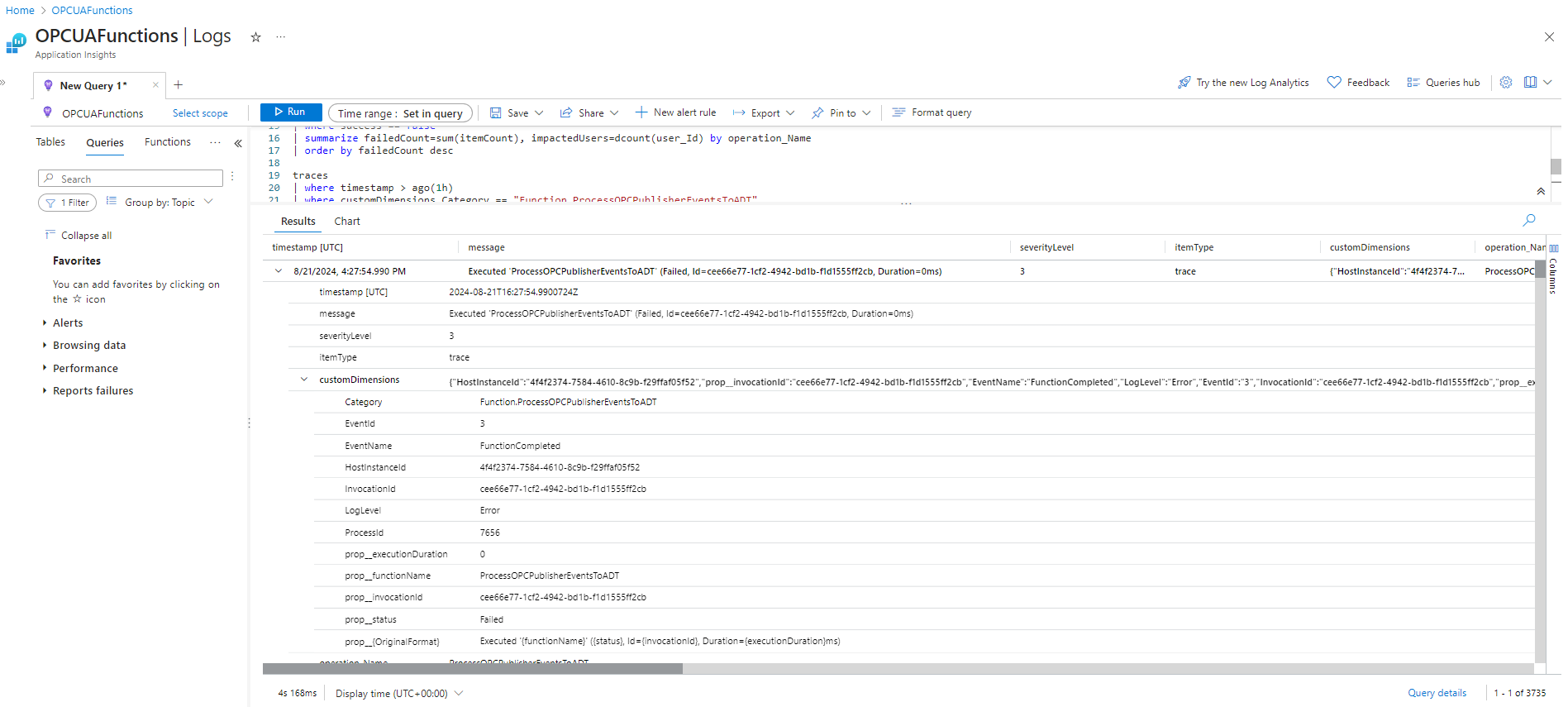Expand the left menu double chevron
This screenshot has width=1568, height=707.
[3, 82]
